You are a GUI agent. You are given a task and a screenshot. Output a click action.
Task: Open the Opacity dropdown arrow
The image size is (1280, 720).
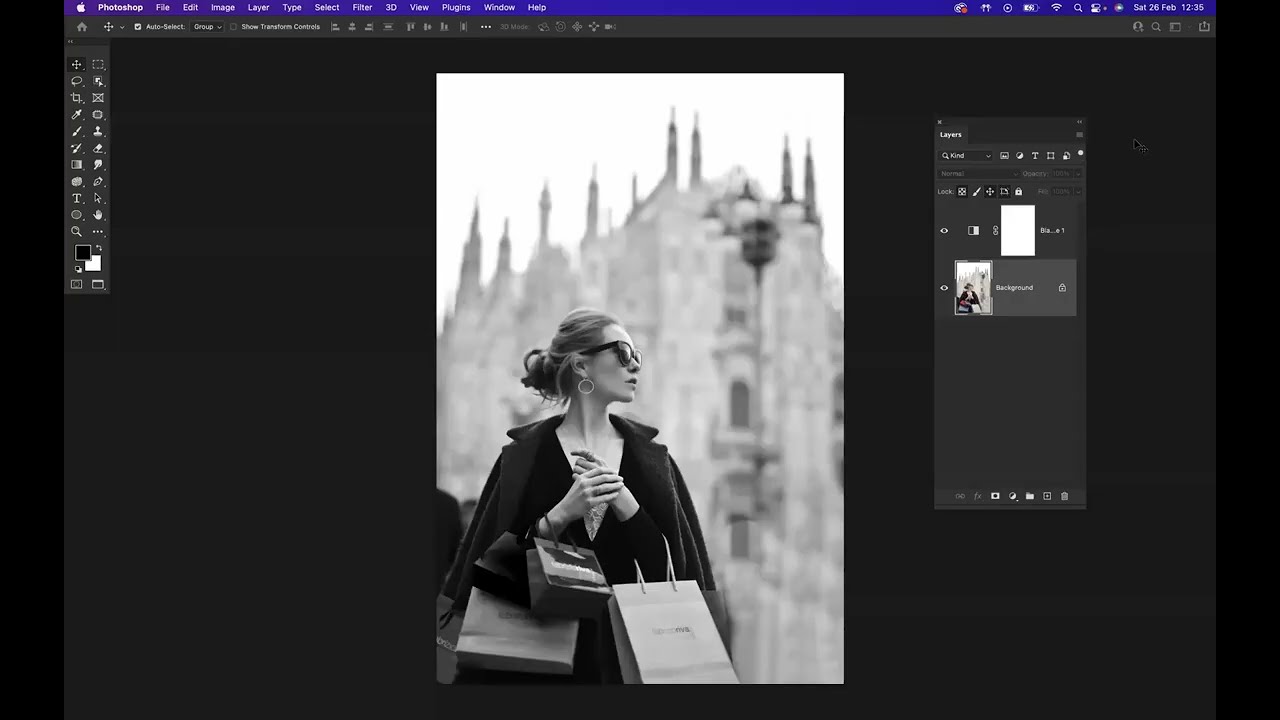[x=1078, y=174]
